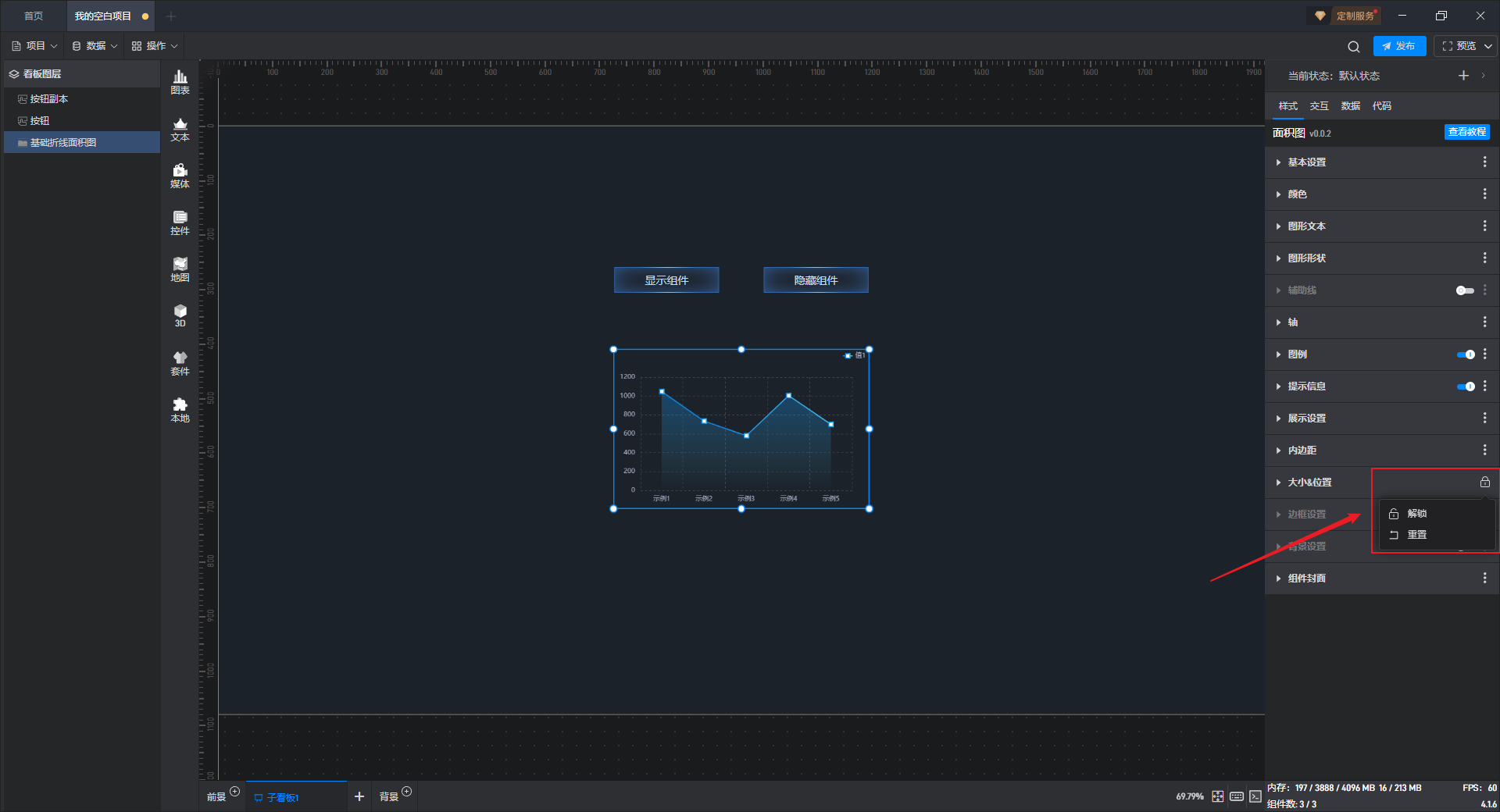This screenshot has height=812, width=1500.
Task: Turn off the 提示信息 tooltip switch
Action: point(1466,386)
